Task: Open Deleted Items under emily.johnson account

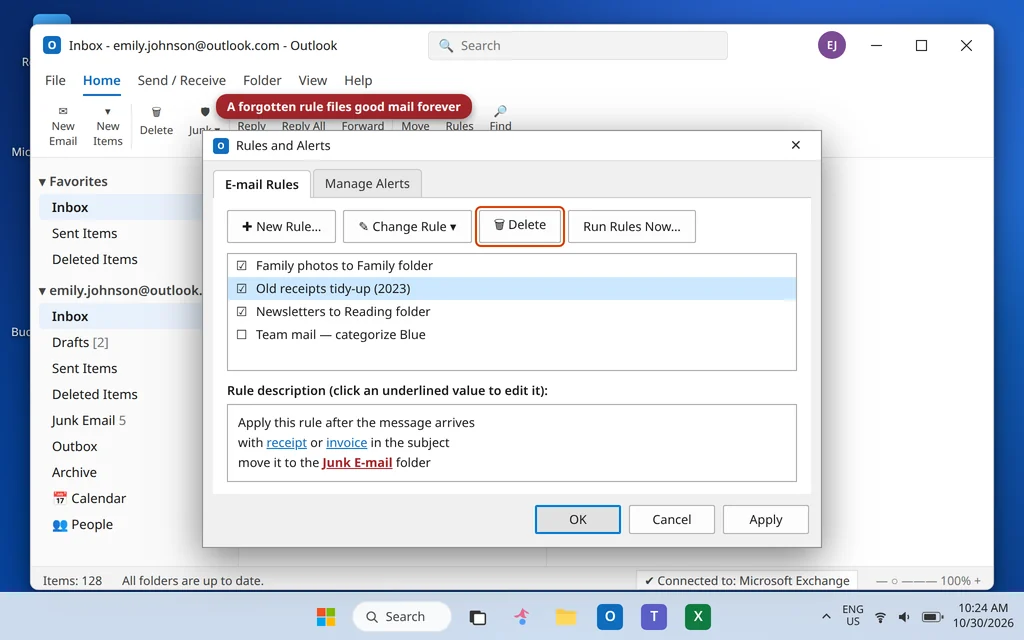Action: 121,394
